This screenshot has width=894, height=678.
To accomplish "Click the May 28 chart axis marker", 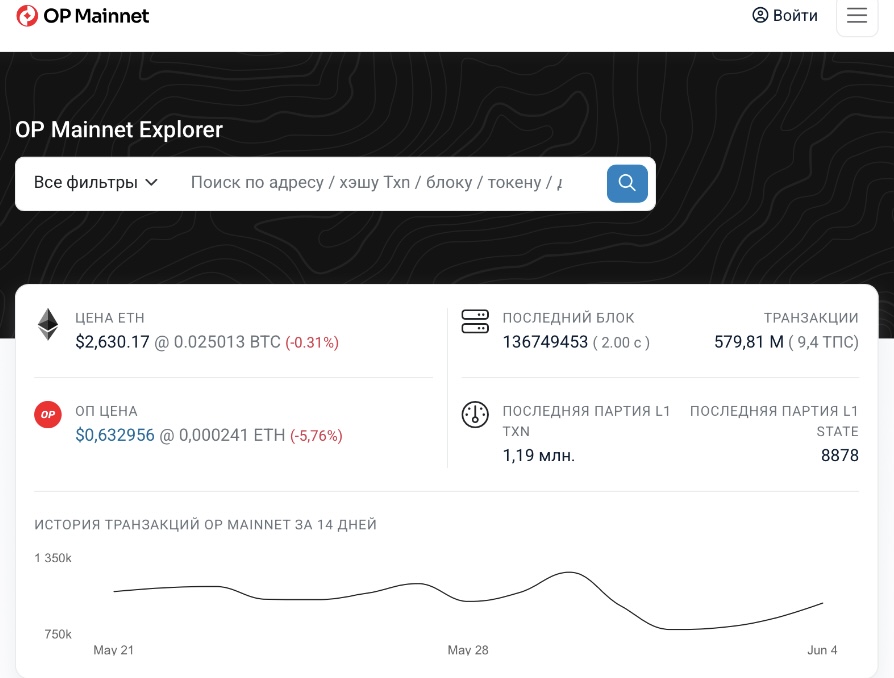I will 468,650.
